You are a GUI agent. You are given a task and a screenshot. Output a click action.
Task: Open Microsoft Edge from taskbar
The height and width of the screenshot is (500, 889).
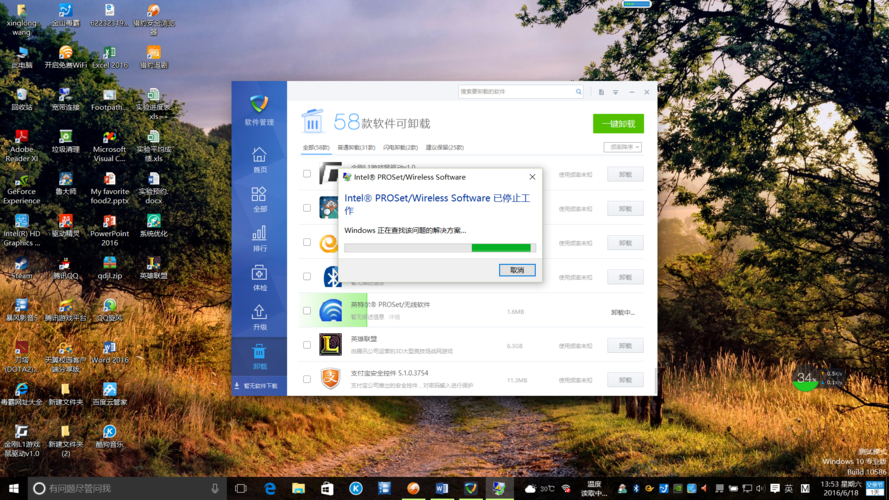[x=270, y=488]
